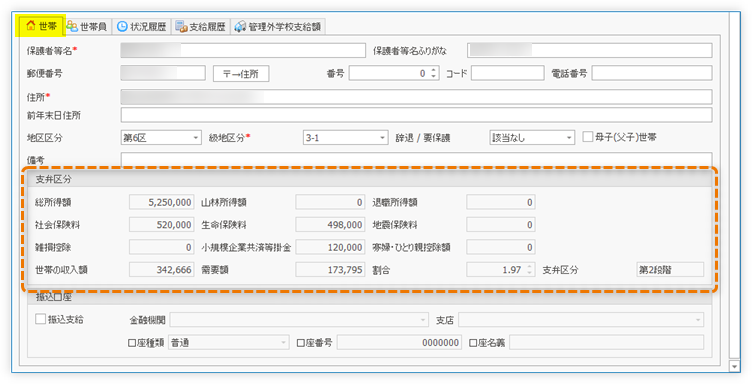Click the 地震保険料 field

coord(501,225)
